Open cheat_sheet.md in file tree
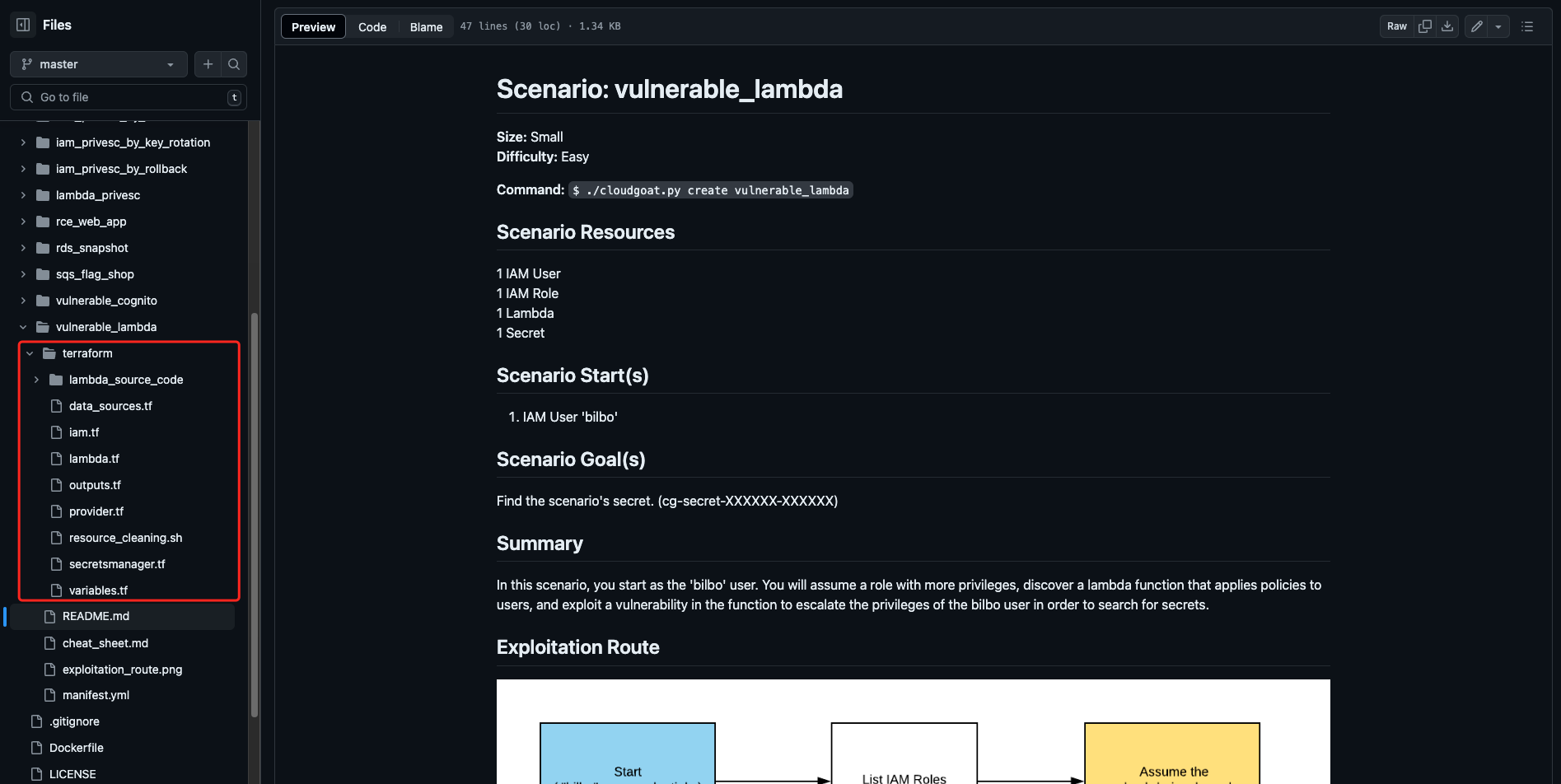The height and width of the screenshot is (784, 1561). point(105,643)
